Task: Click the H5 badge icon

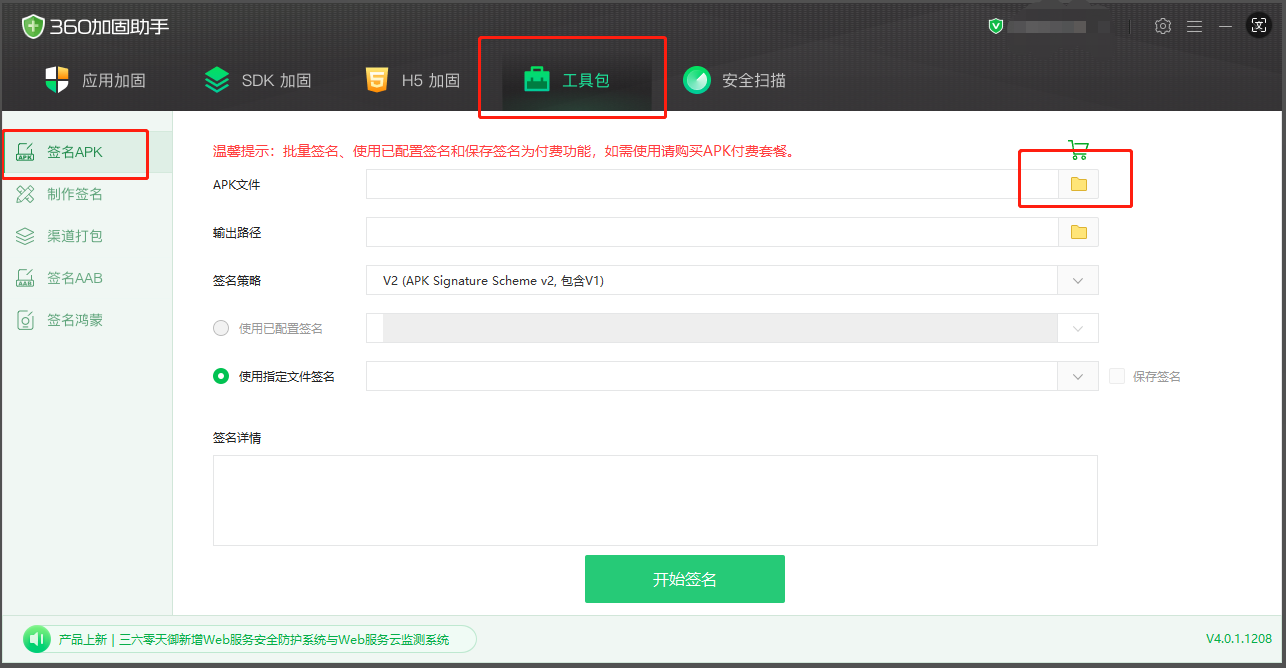Action: point(377,80)
